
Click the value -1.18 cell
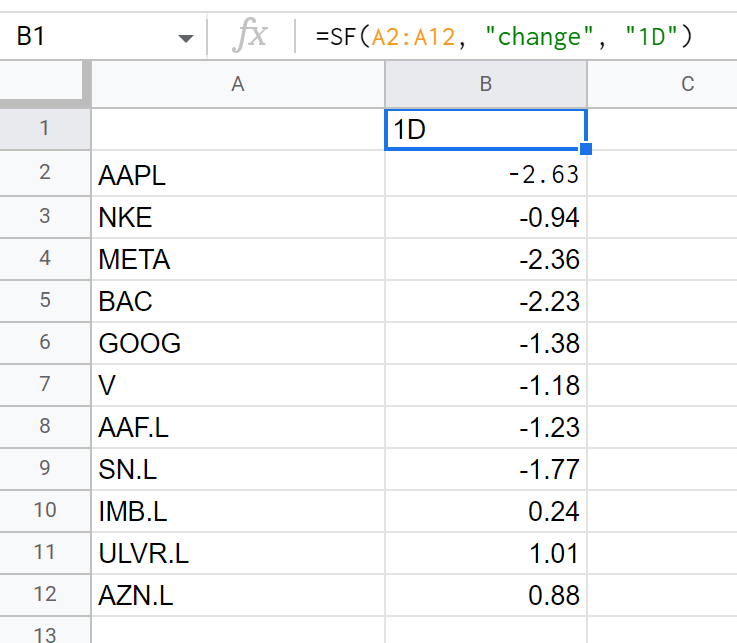coord(486,384)
